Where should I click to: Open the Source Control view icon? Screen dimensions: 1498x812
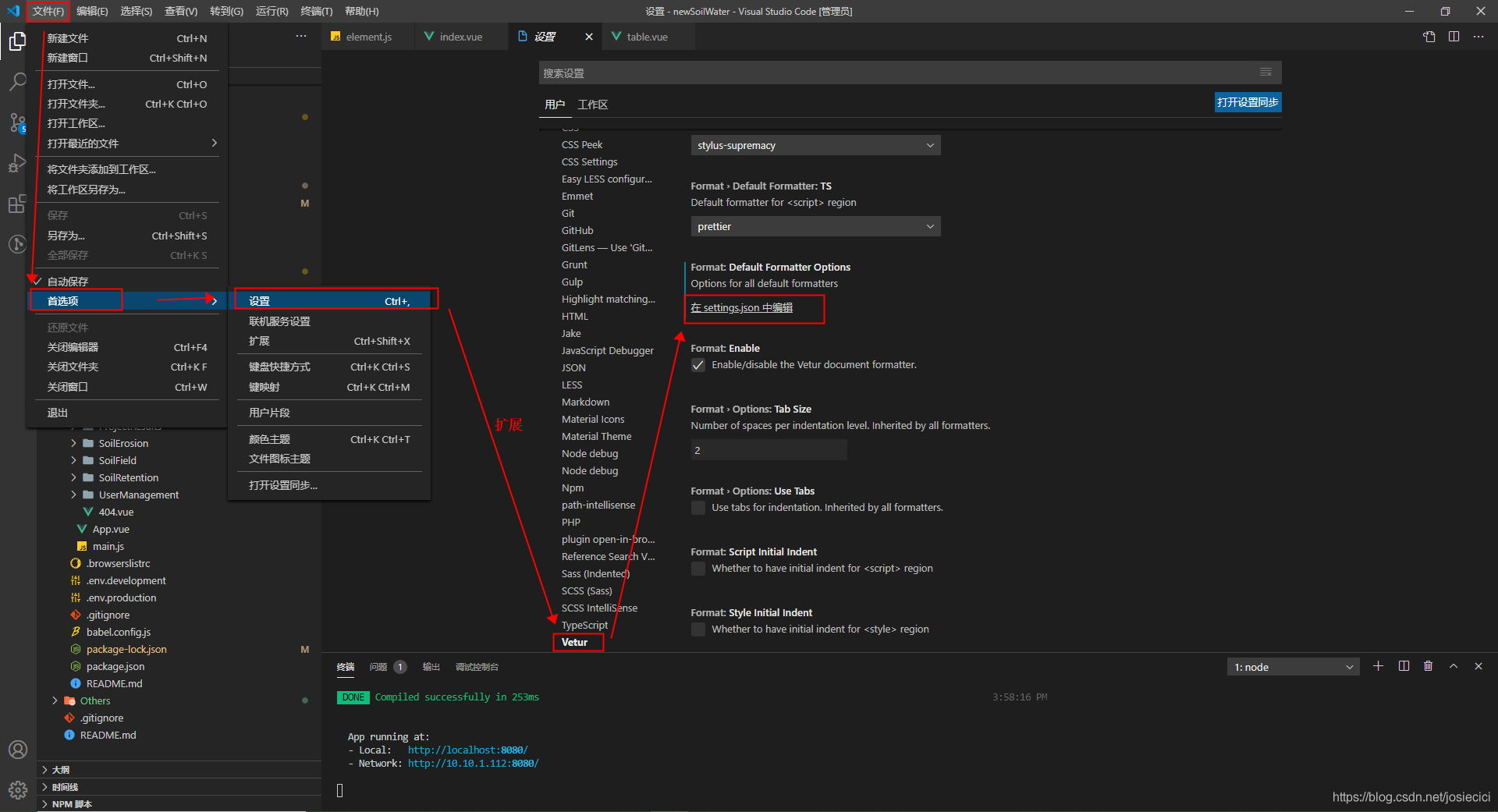pos(17,122)
